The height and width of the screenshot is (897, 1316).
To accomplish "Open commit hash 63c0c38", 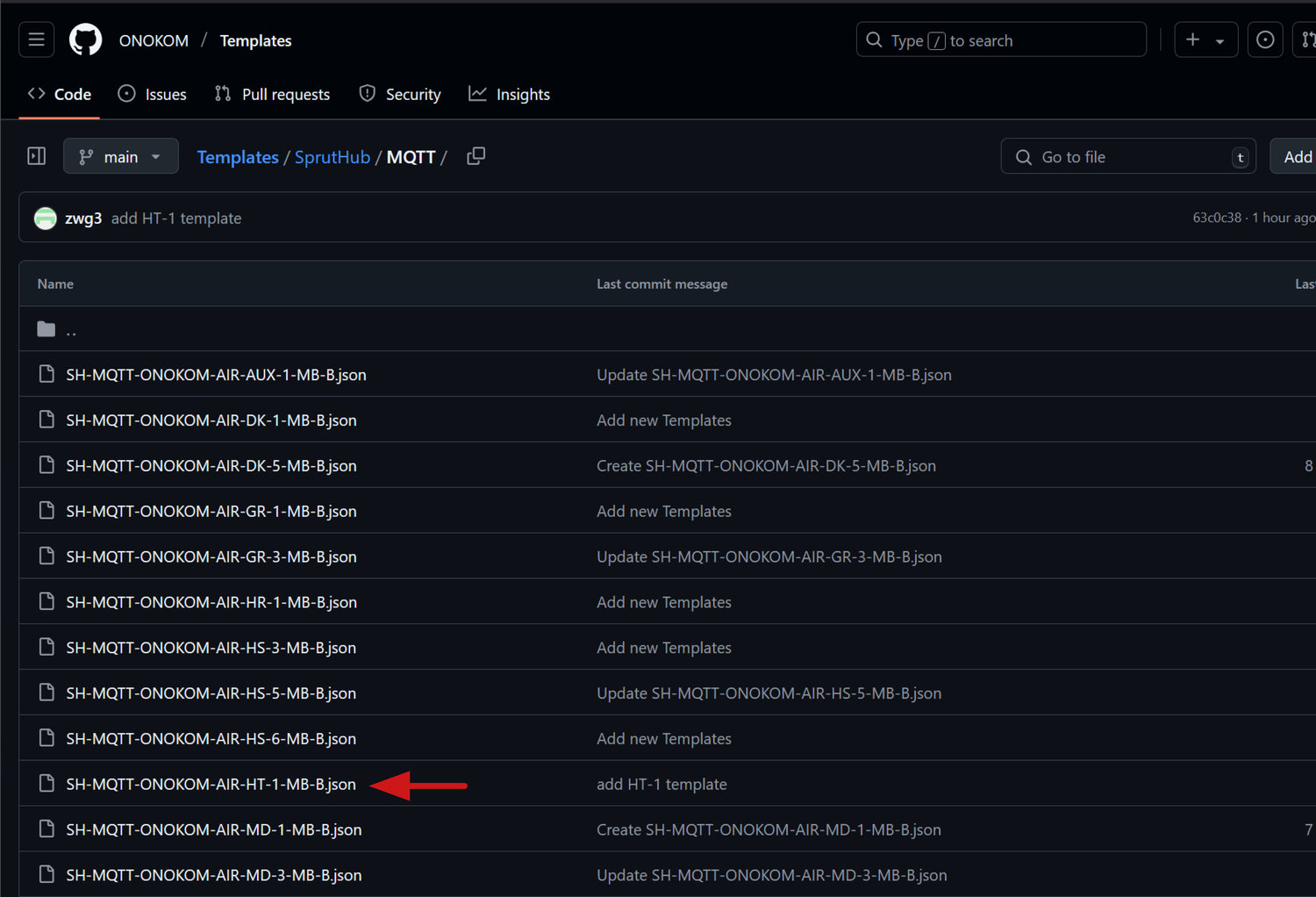I will pyautogui.click(x=1217, y=218).
